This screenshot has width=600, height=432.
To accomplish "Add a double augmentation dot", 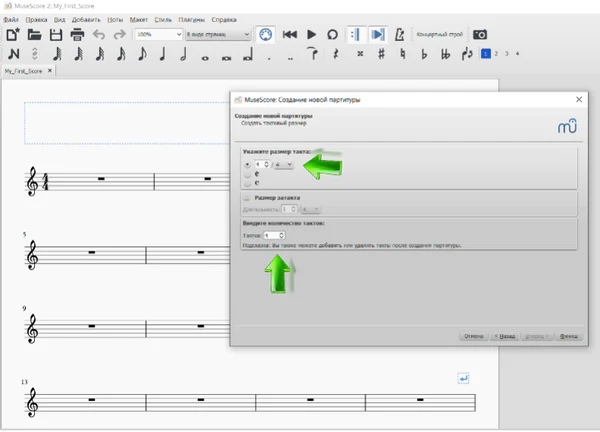I will click(290, 58).
